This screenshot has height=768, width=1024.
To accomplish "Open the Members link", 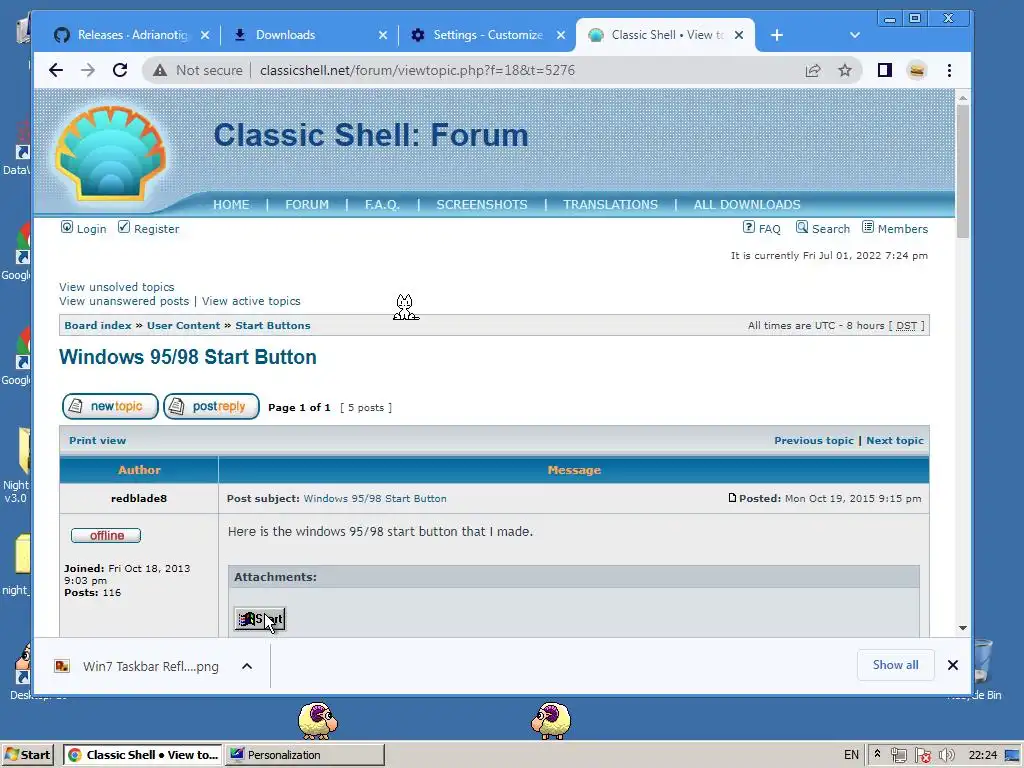I will (x=903, y=229).
